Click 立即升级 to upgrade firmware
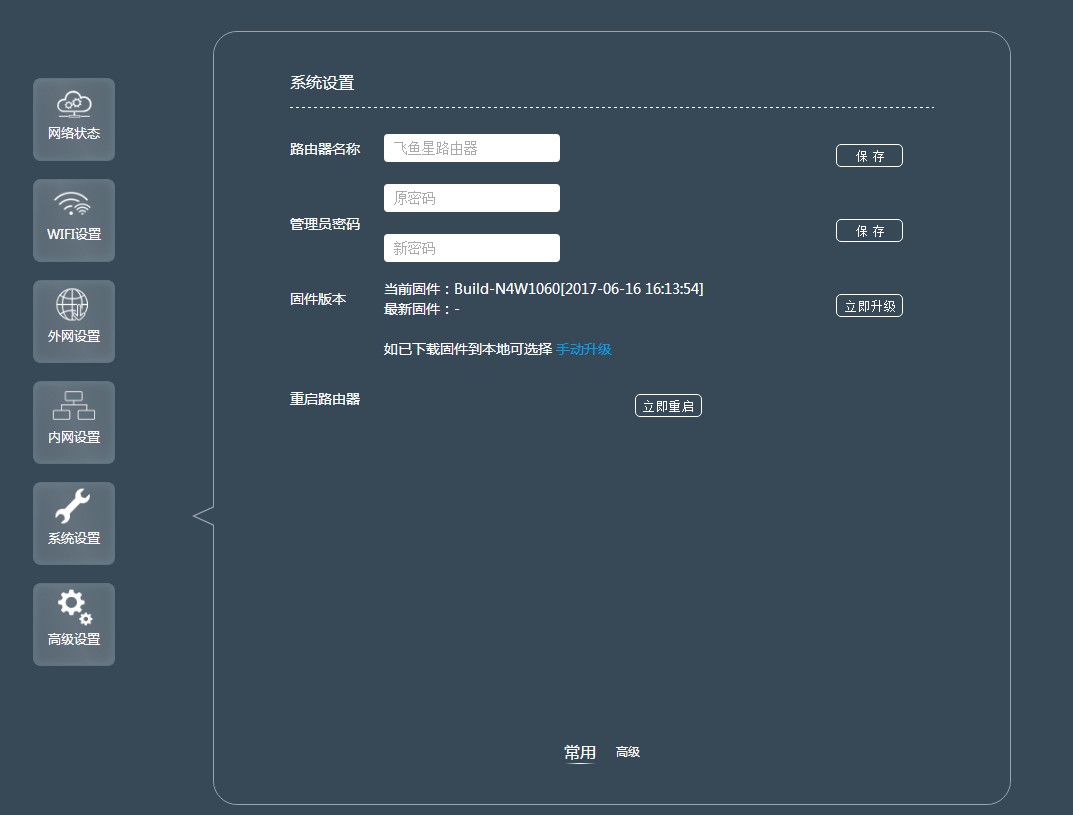 868,305
